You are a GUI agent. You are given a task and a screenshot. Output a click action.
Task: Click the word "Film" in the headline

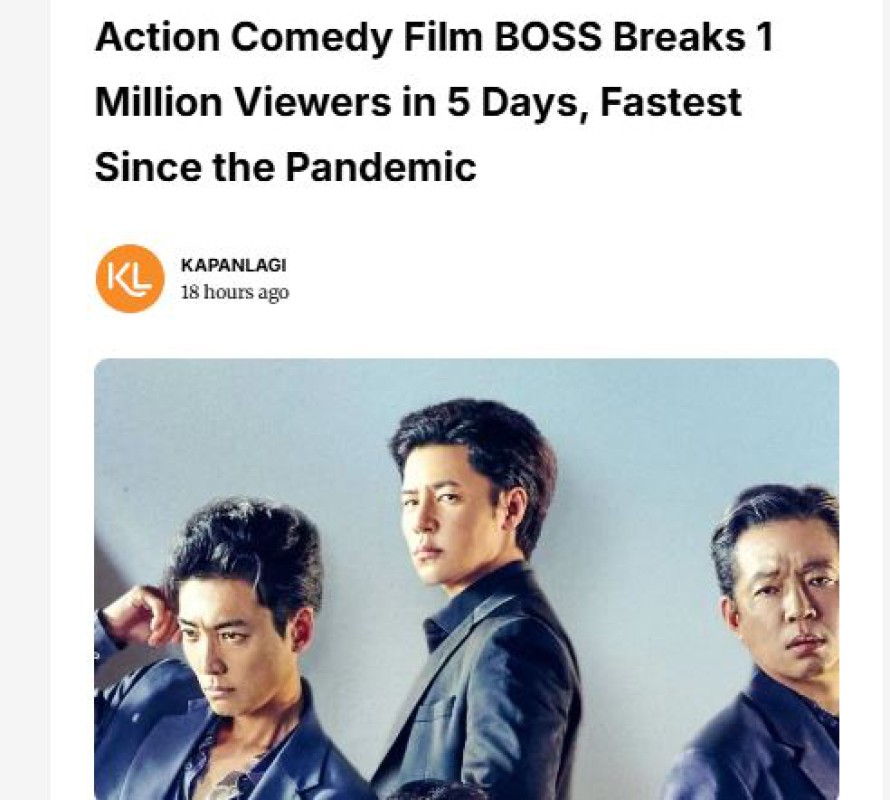443,37
